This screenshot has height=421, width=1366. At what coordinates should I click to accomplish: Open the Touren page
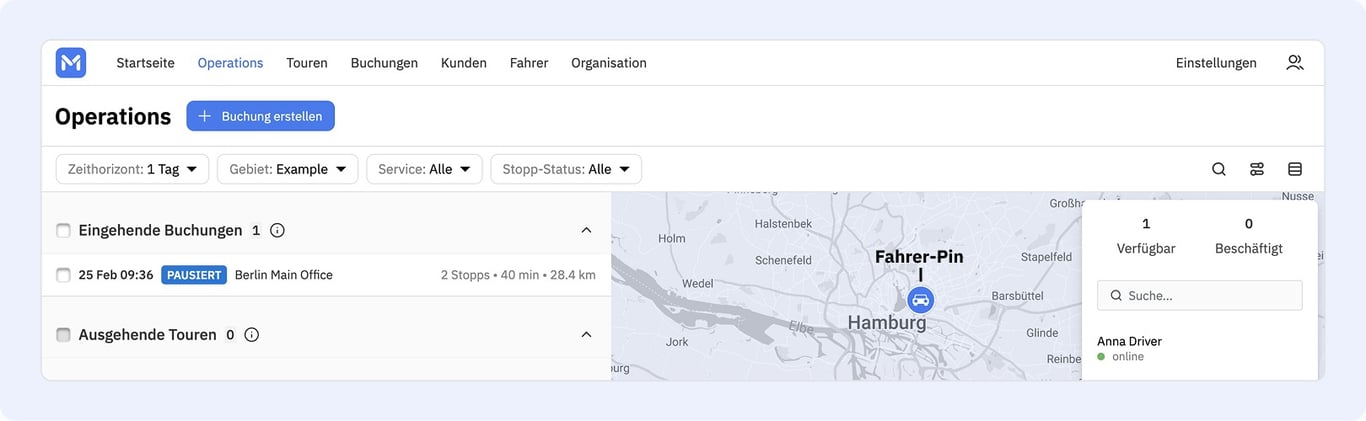307,63
